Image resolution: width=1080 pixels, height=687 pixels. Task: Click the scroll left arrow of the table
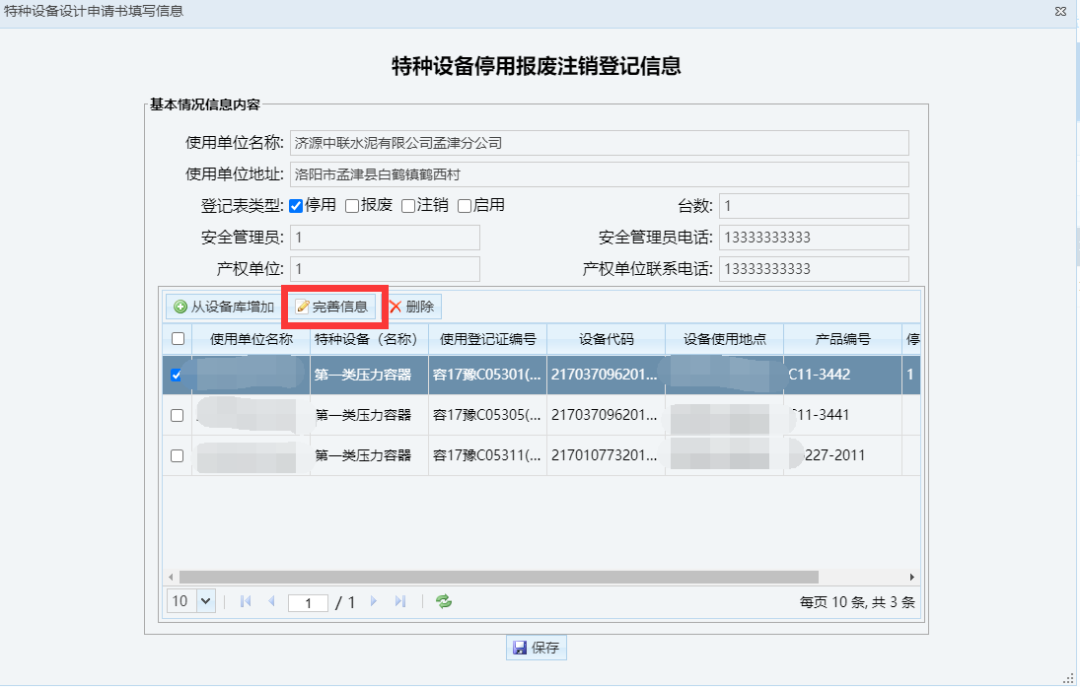coord(171,577)
